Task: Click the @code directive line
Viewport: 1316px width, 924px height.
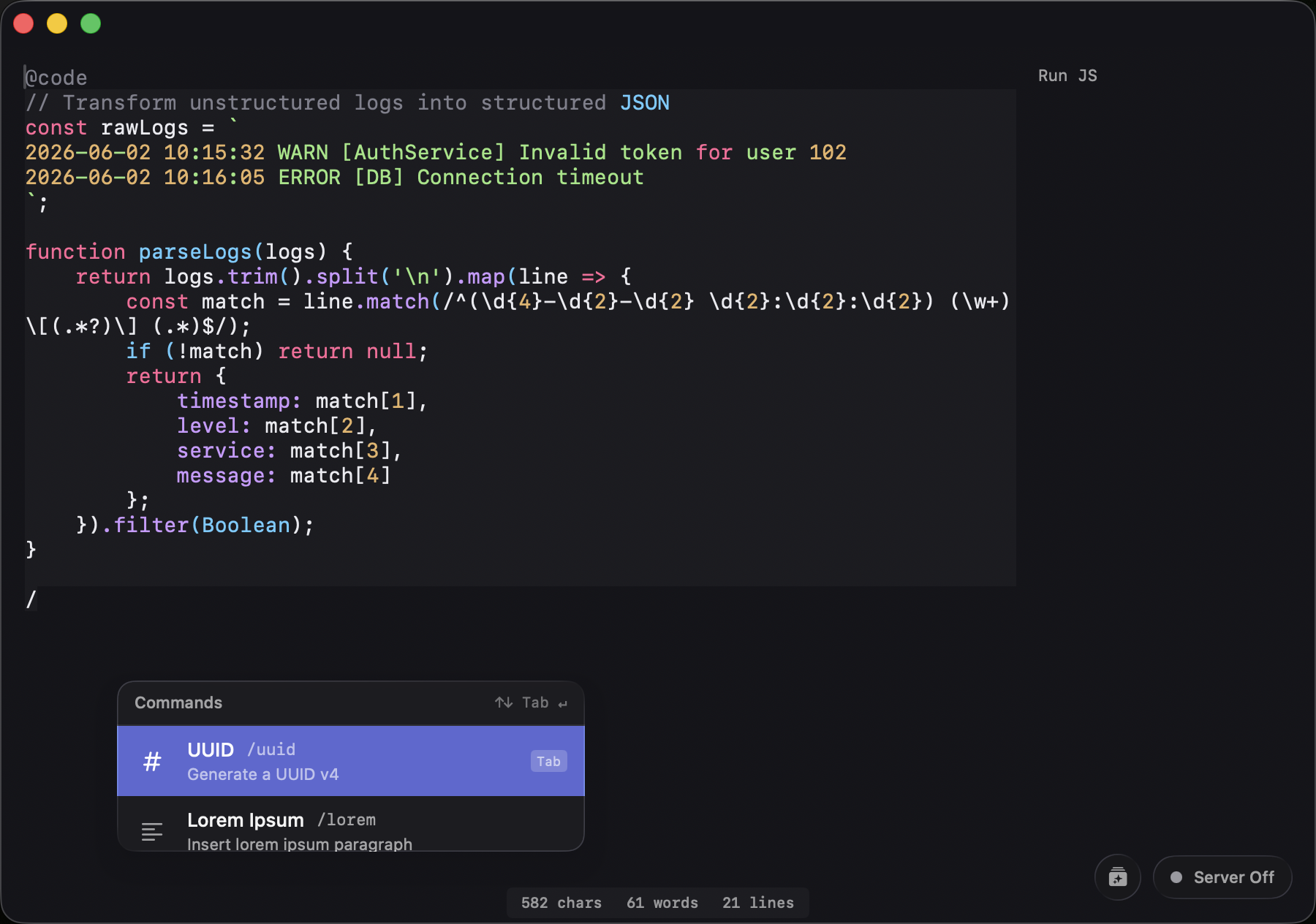Action: click(56, 77)
